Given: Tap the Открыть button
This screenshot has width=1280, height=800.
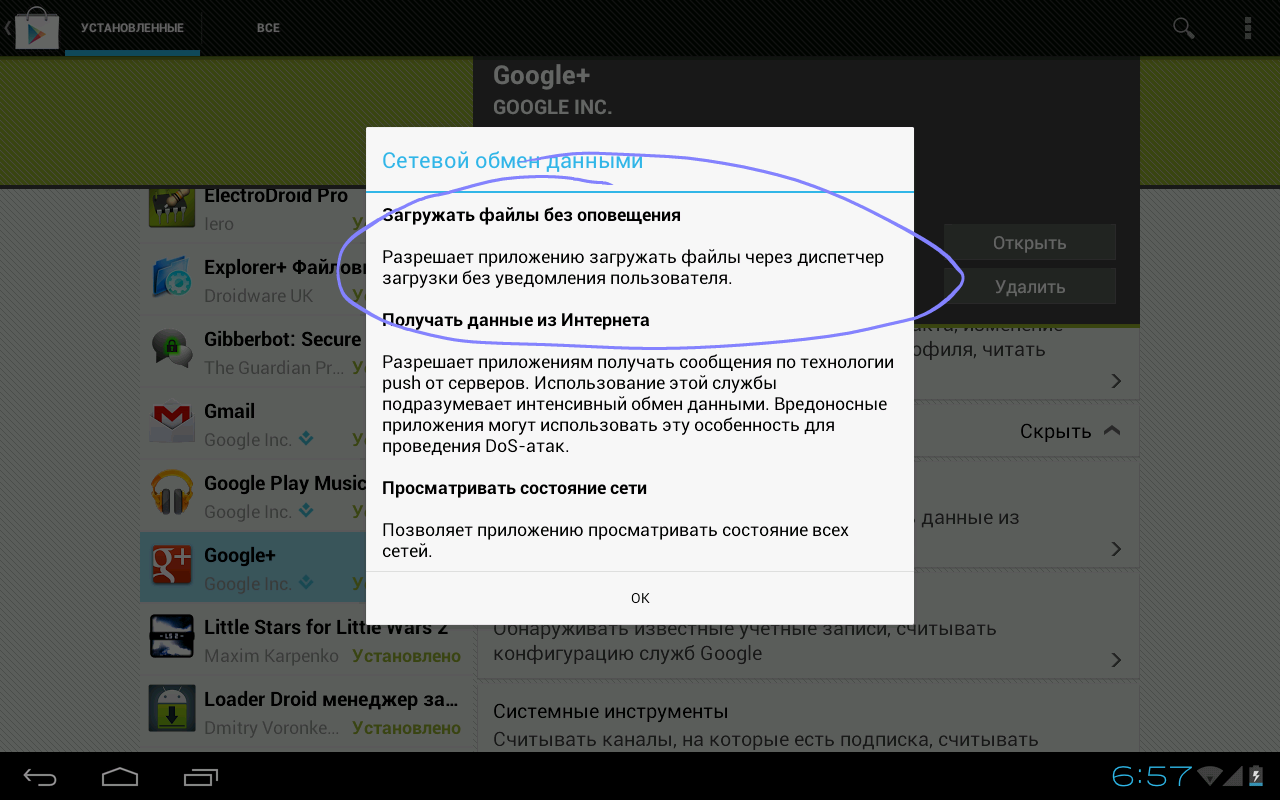Looking at the screenshot, I should (1029, 243).
